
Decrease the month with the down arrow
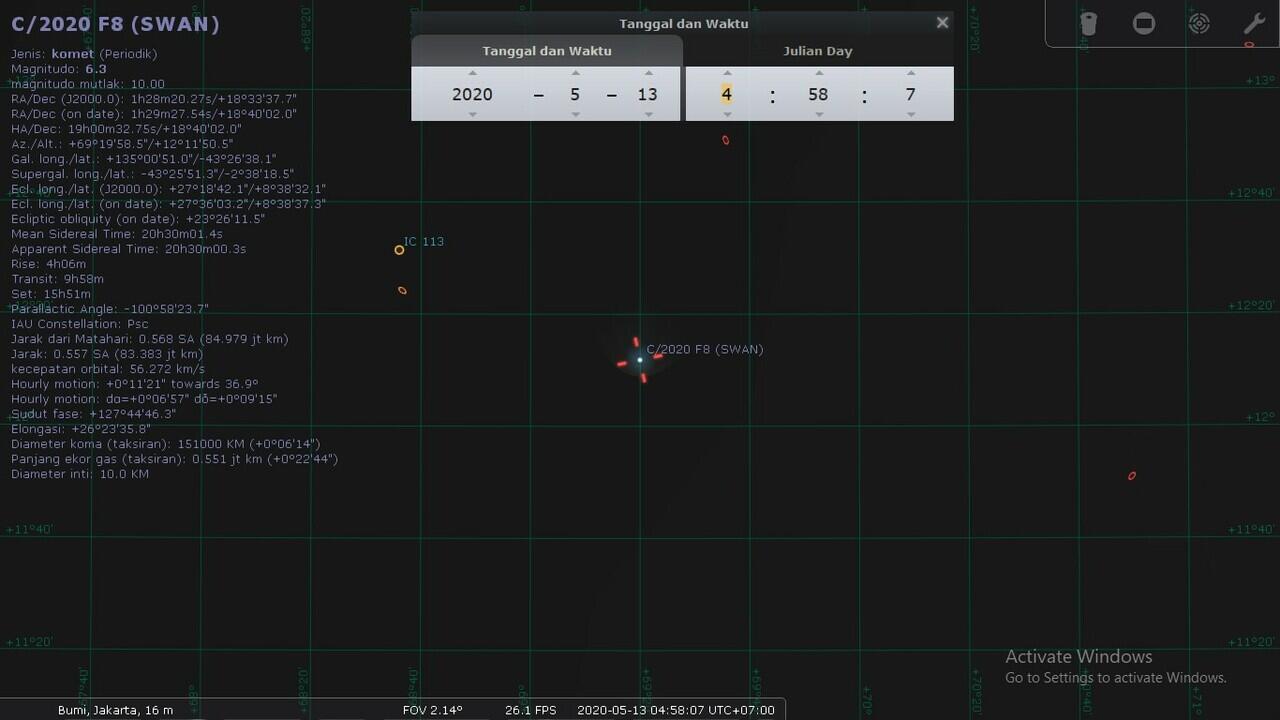coord(575,114)
